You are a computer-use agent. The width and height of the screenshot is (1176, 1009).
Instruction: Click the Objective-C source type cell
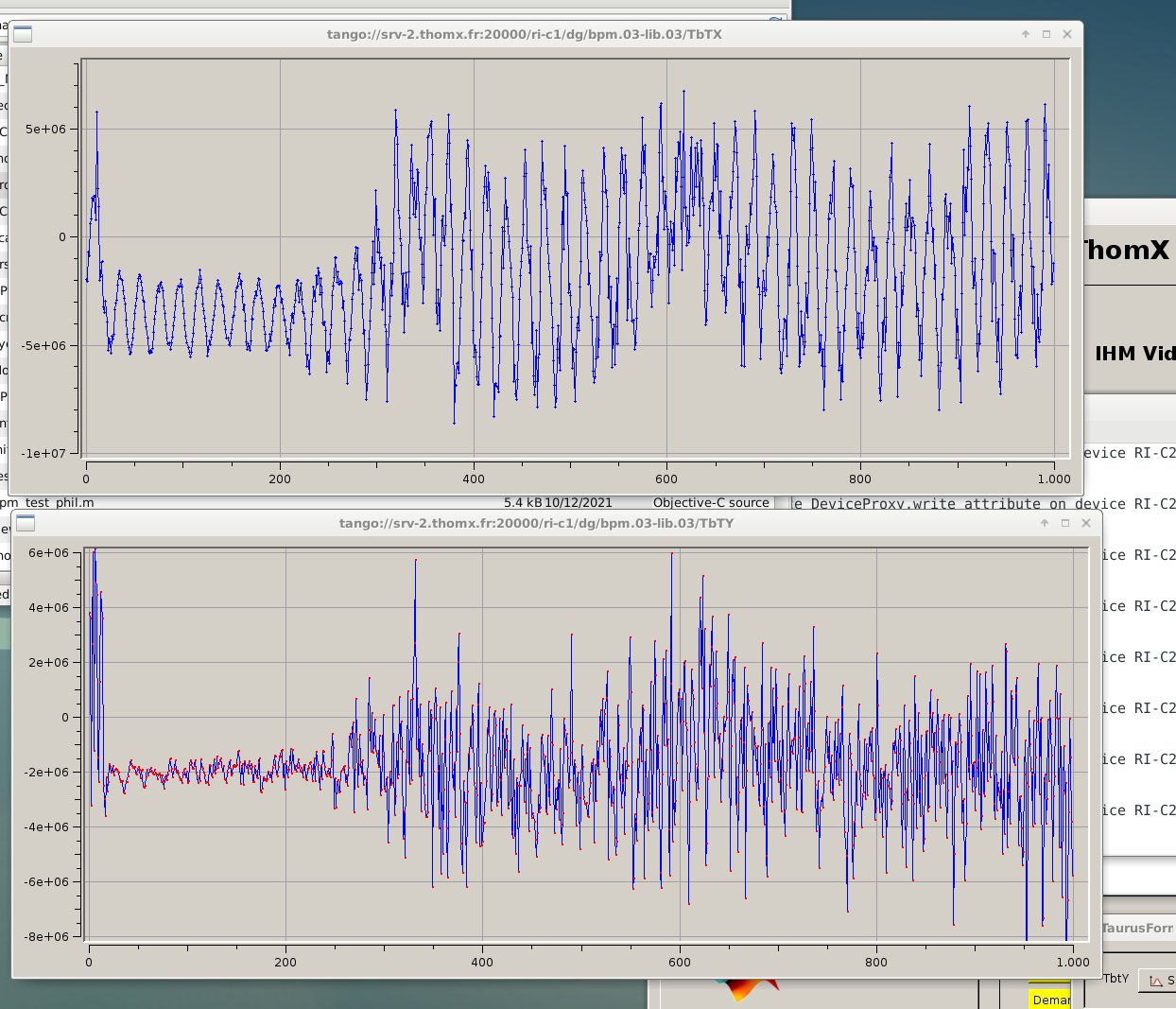click(711, 503)
